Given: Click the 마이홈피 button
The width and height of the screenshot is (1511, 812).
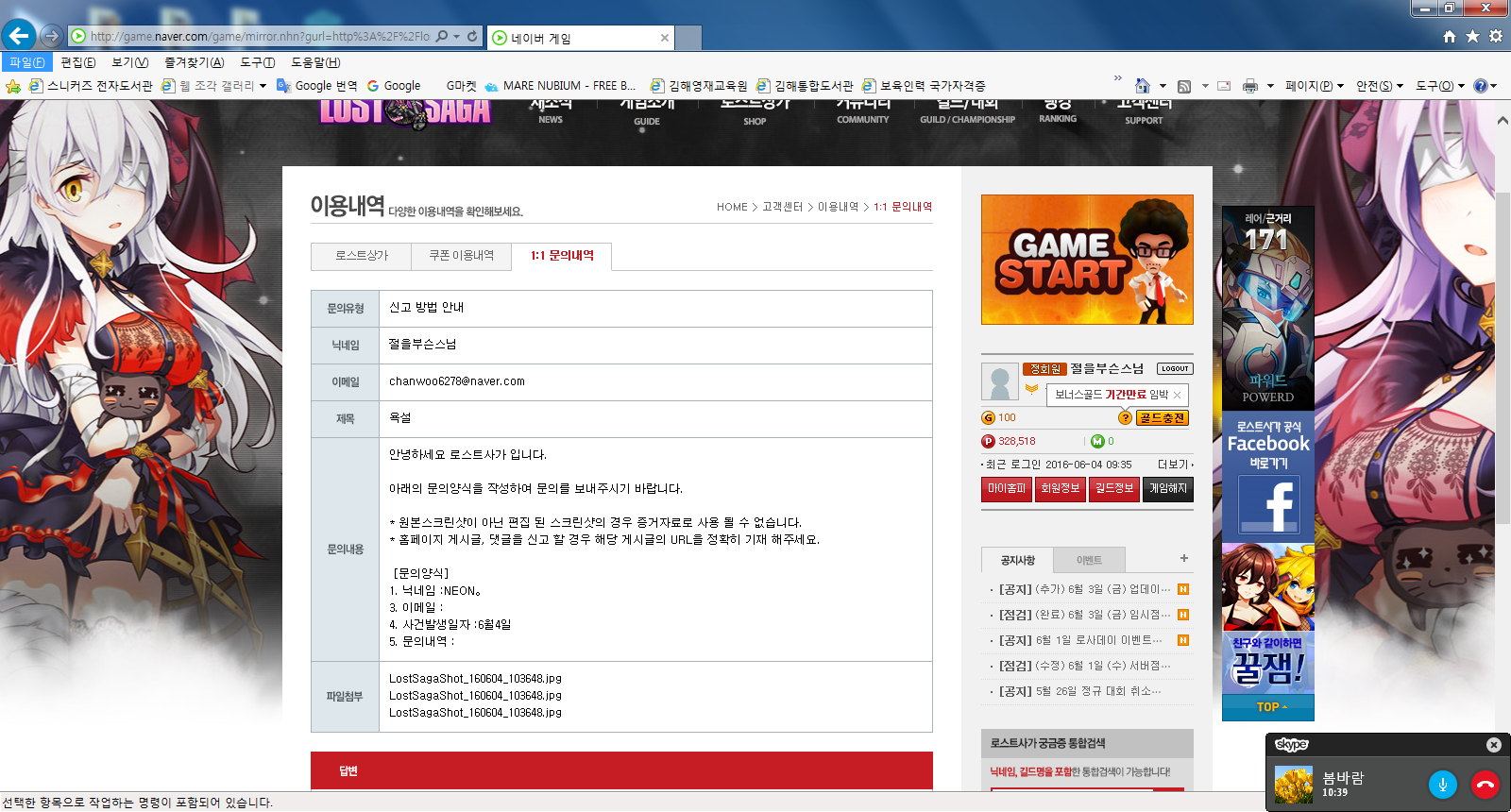Looking at the screenshot, I should click(x=1007, y=489).
